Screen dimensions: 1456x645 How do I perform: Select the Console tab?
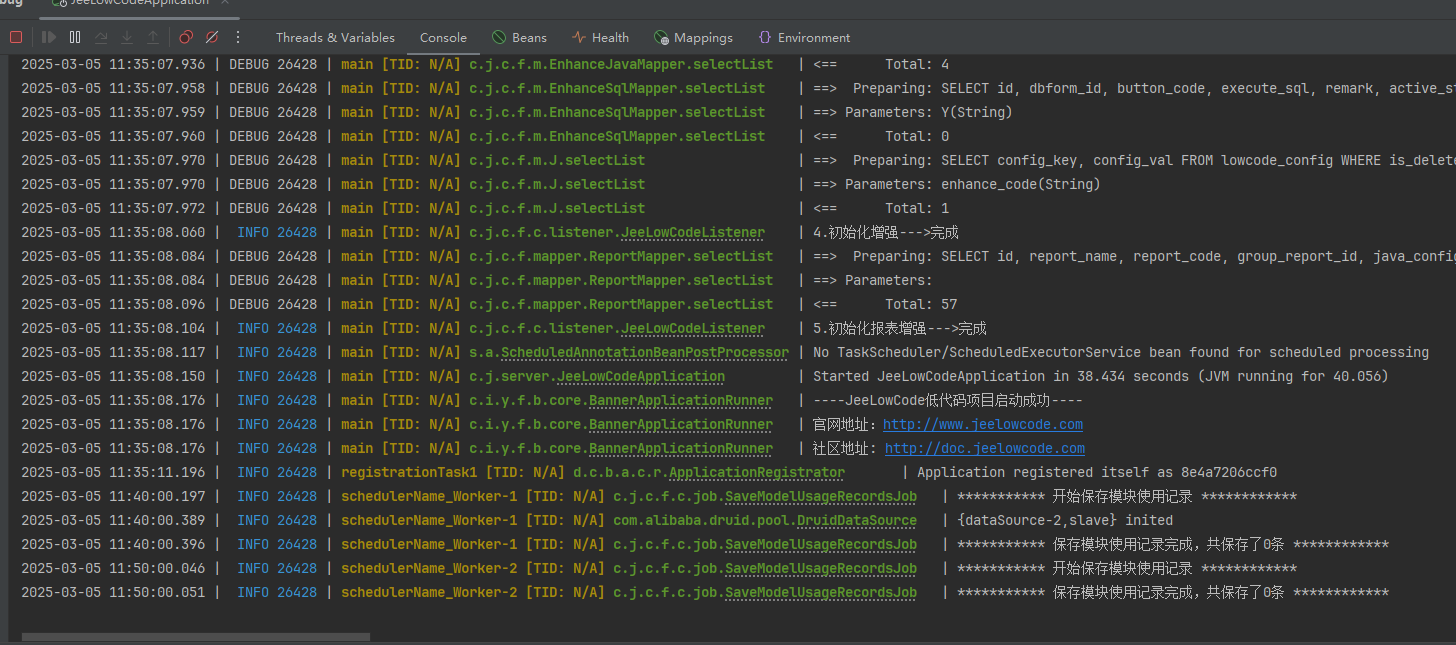click(443, 38)
